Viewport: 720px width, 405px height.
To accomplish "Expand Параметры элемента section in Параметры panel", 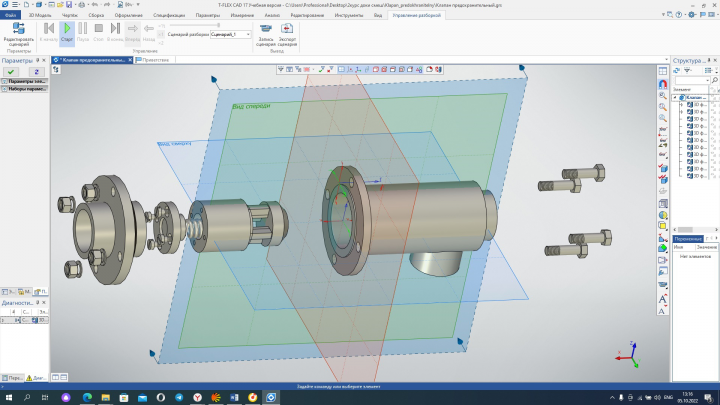I will pyautogui.click(x=24, y=81).
